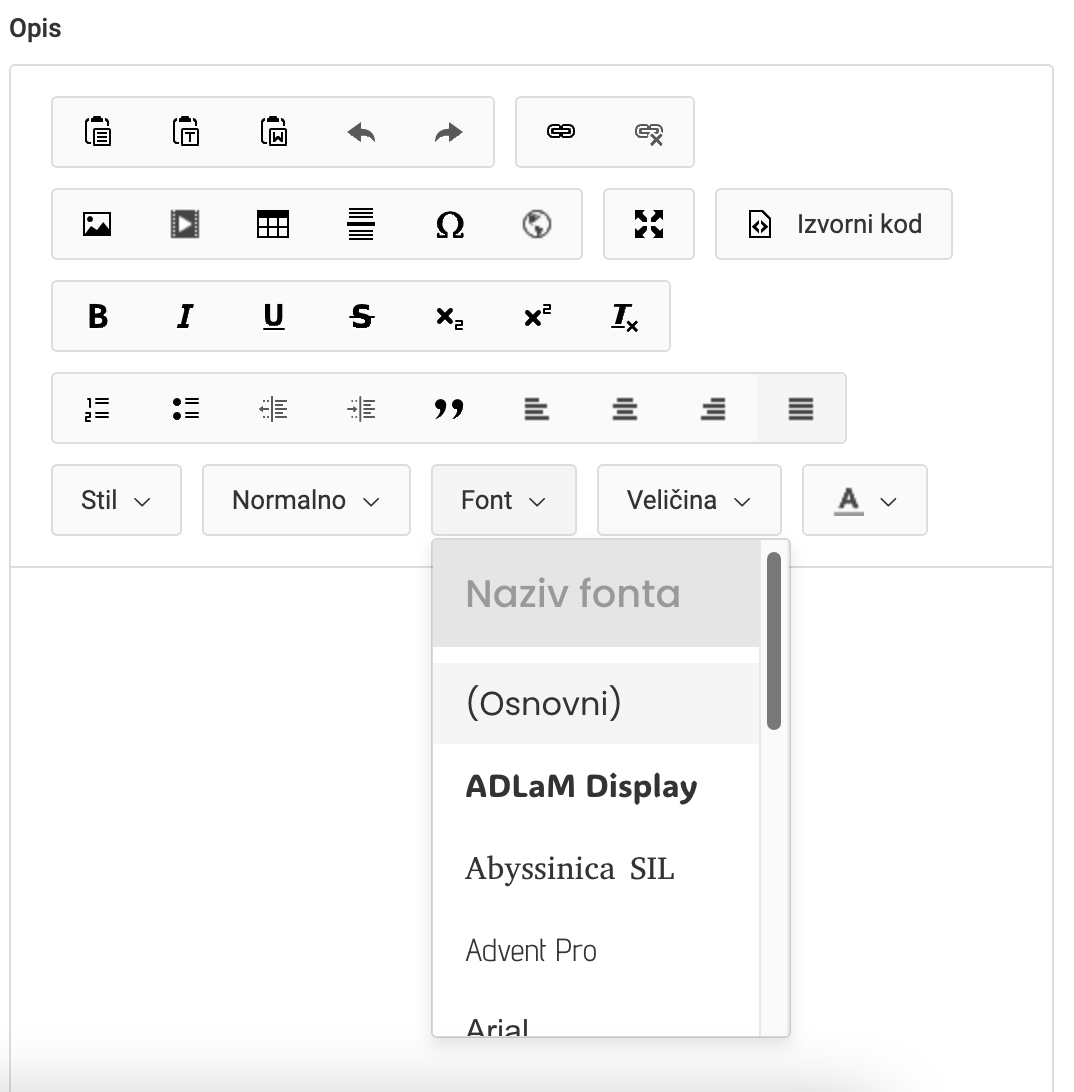Toggle strikethrough formatting
The height and width of the screenshot is (1092, 1074).
[361, 316]
